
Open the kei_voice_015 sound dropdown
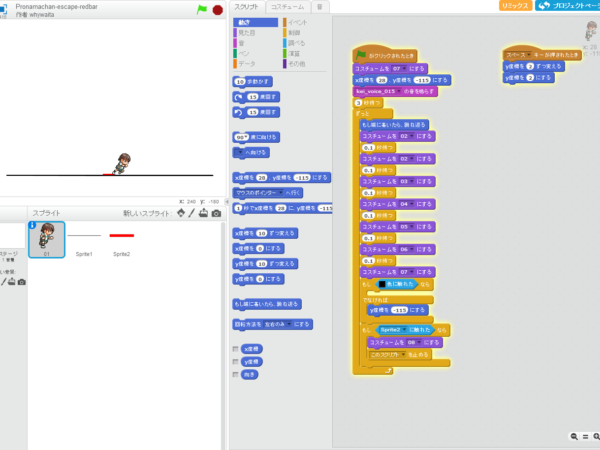[x=399, y=91]
